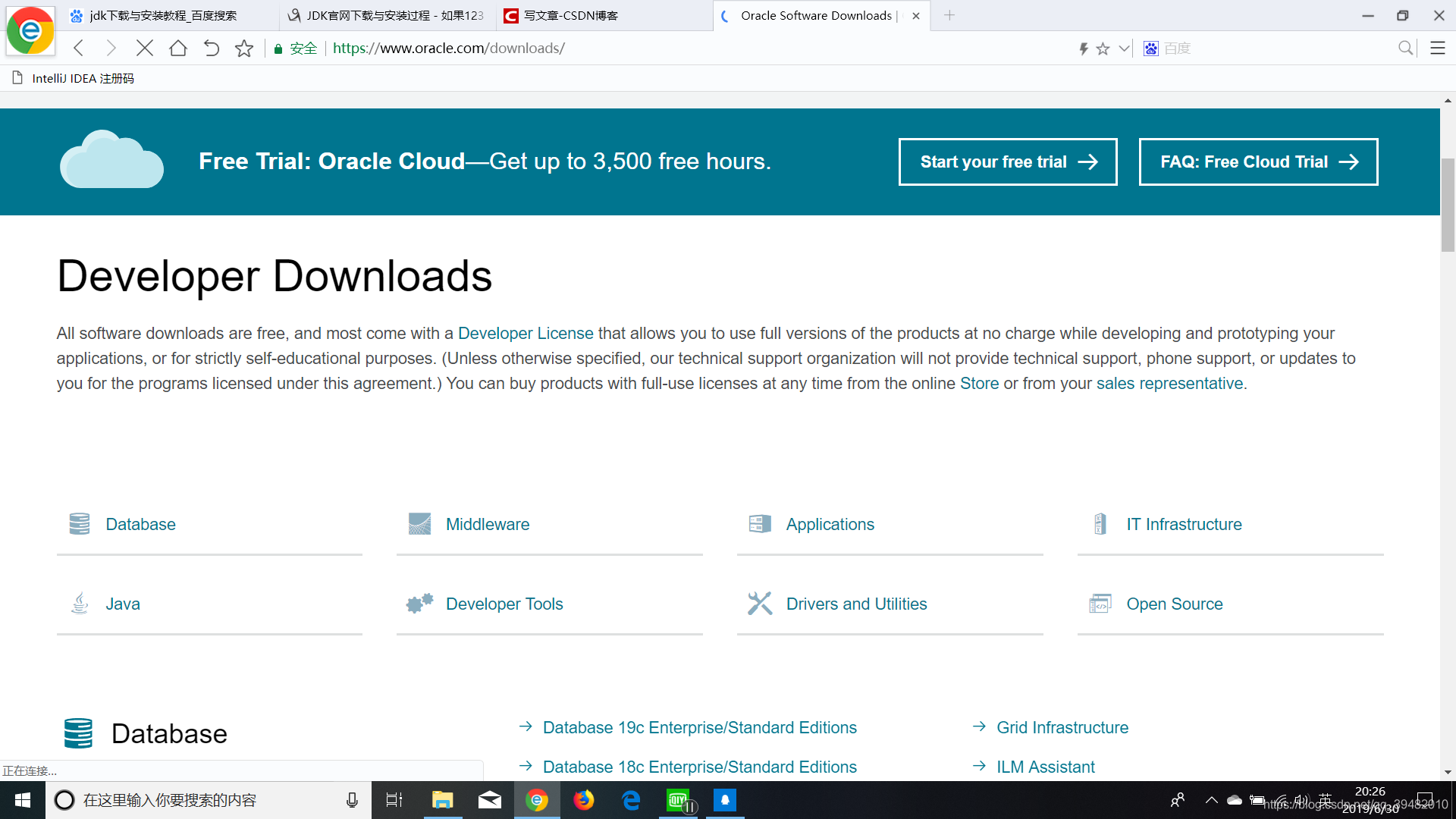Switch to 写文章-CSDN博客 tab
Viewport: 1456px width, 819px height.
tap(604, 15)
